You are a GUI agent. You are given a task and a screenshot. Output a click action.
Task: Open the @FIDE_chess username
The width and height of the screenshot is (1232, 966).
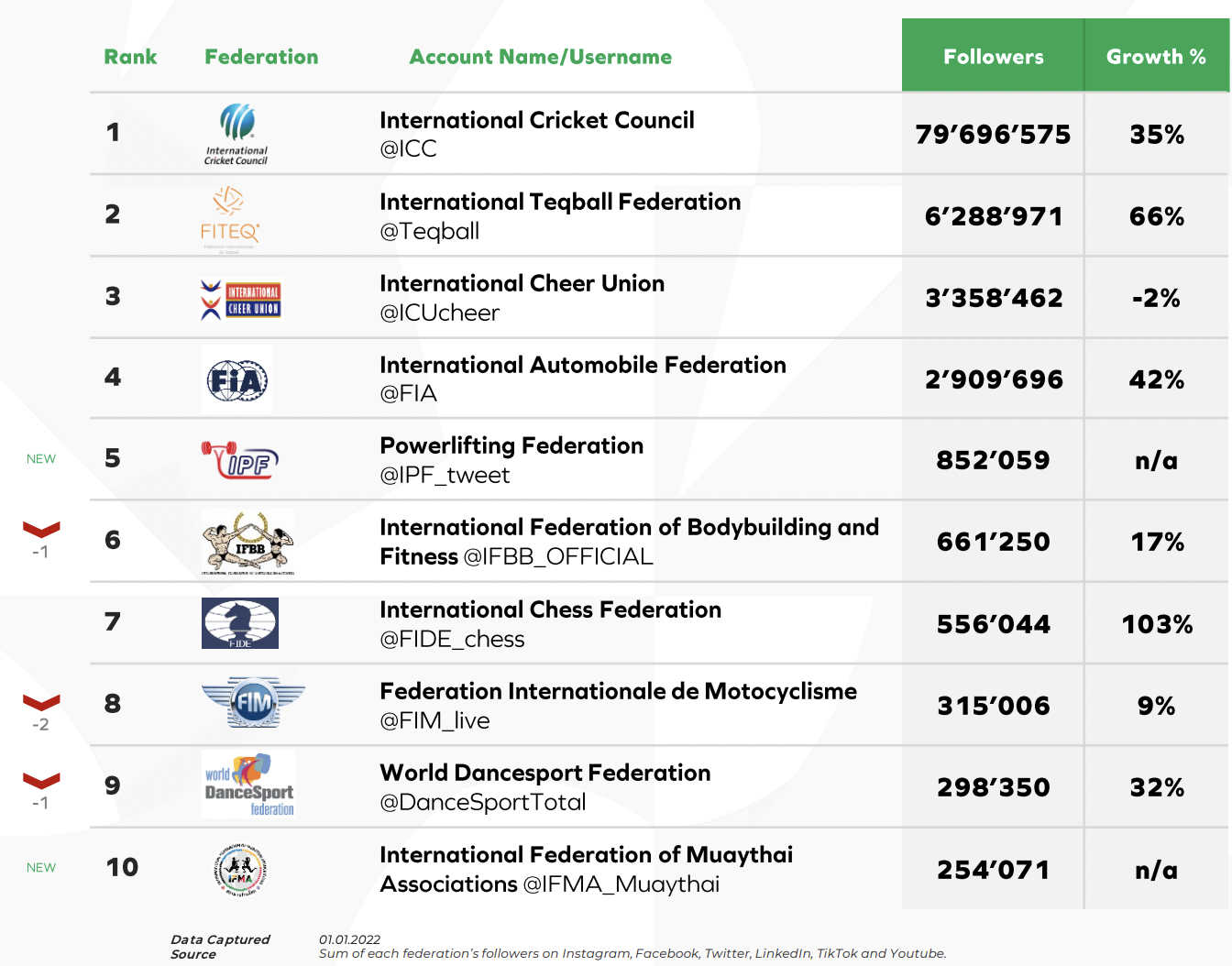(452, 639)
